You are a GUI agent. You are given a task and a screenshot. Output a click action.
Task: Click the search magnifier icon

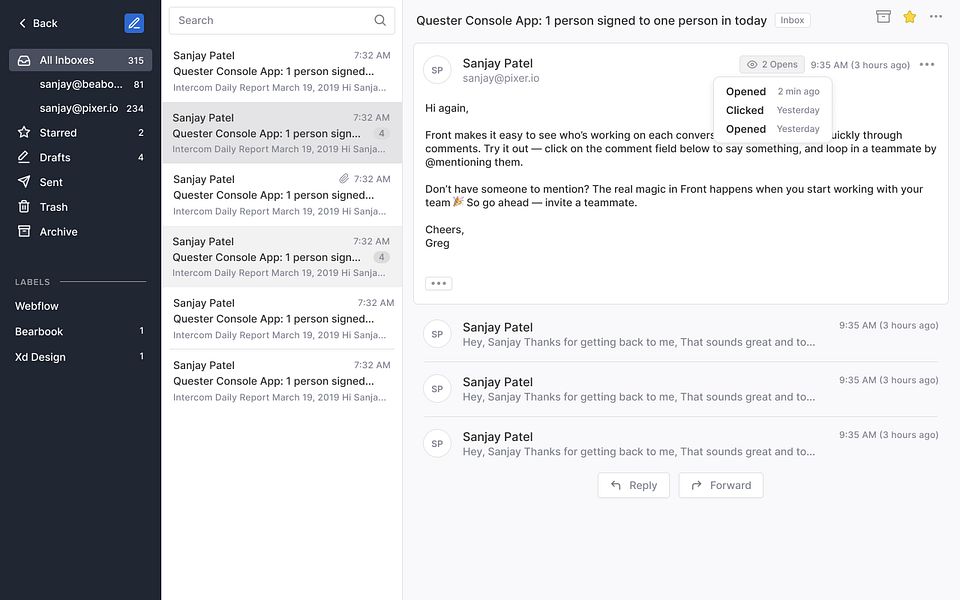(x=380, y=20)
